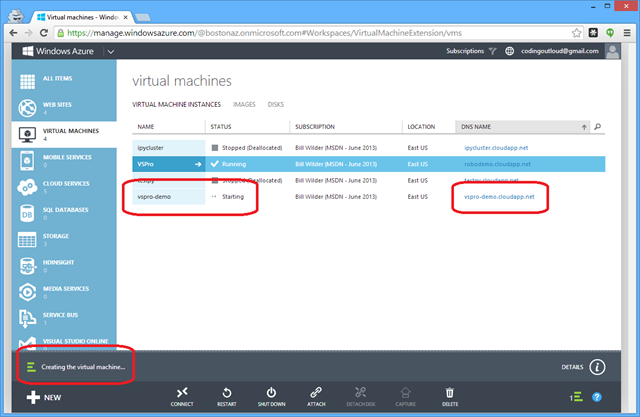Open the Details info icon

point(598,367)
